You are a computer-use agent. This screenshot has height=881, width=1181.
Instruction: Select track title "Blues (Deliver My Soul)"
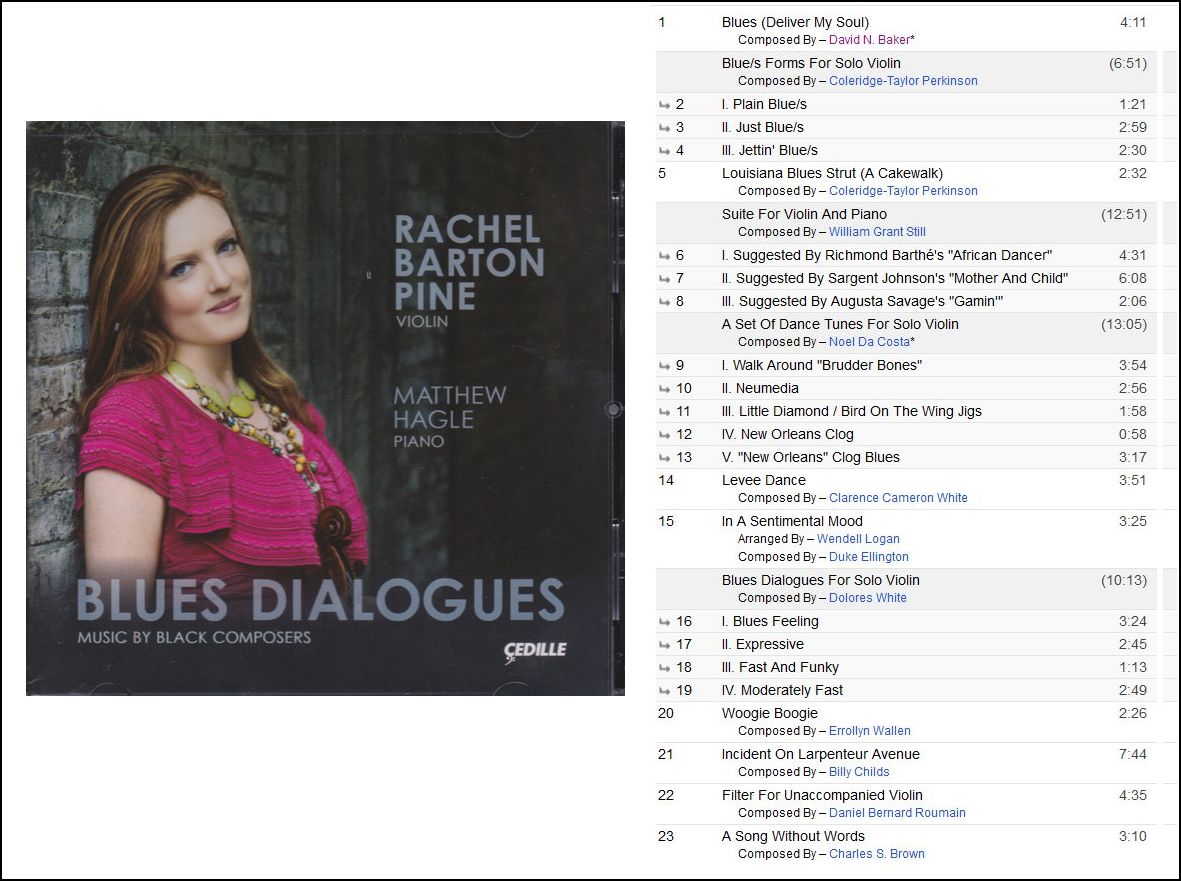795,23
